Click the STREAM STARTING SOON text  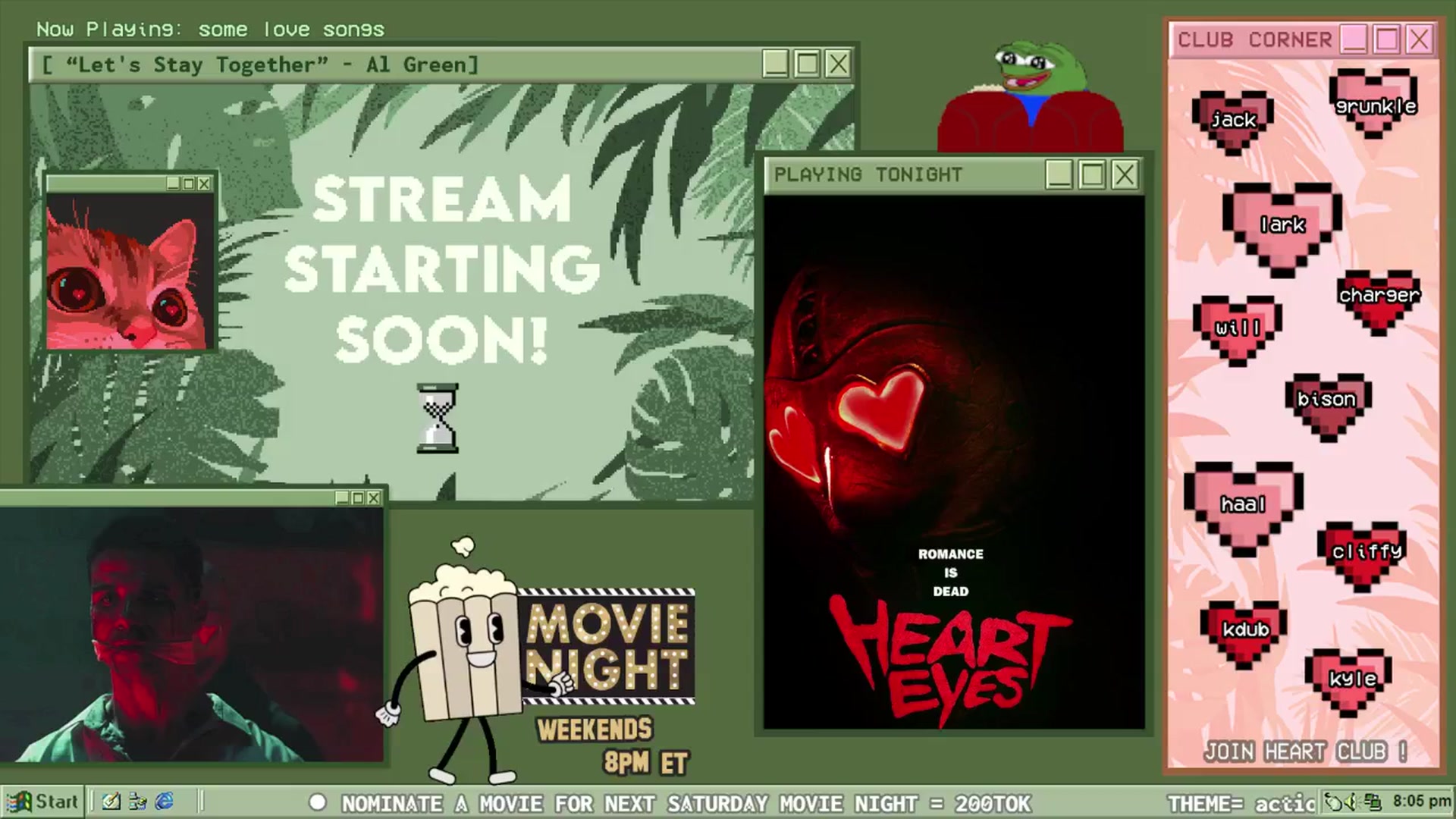coord(441,270)
